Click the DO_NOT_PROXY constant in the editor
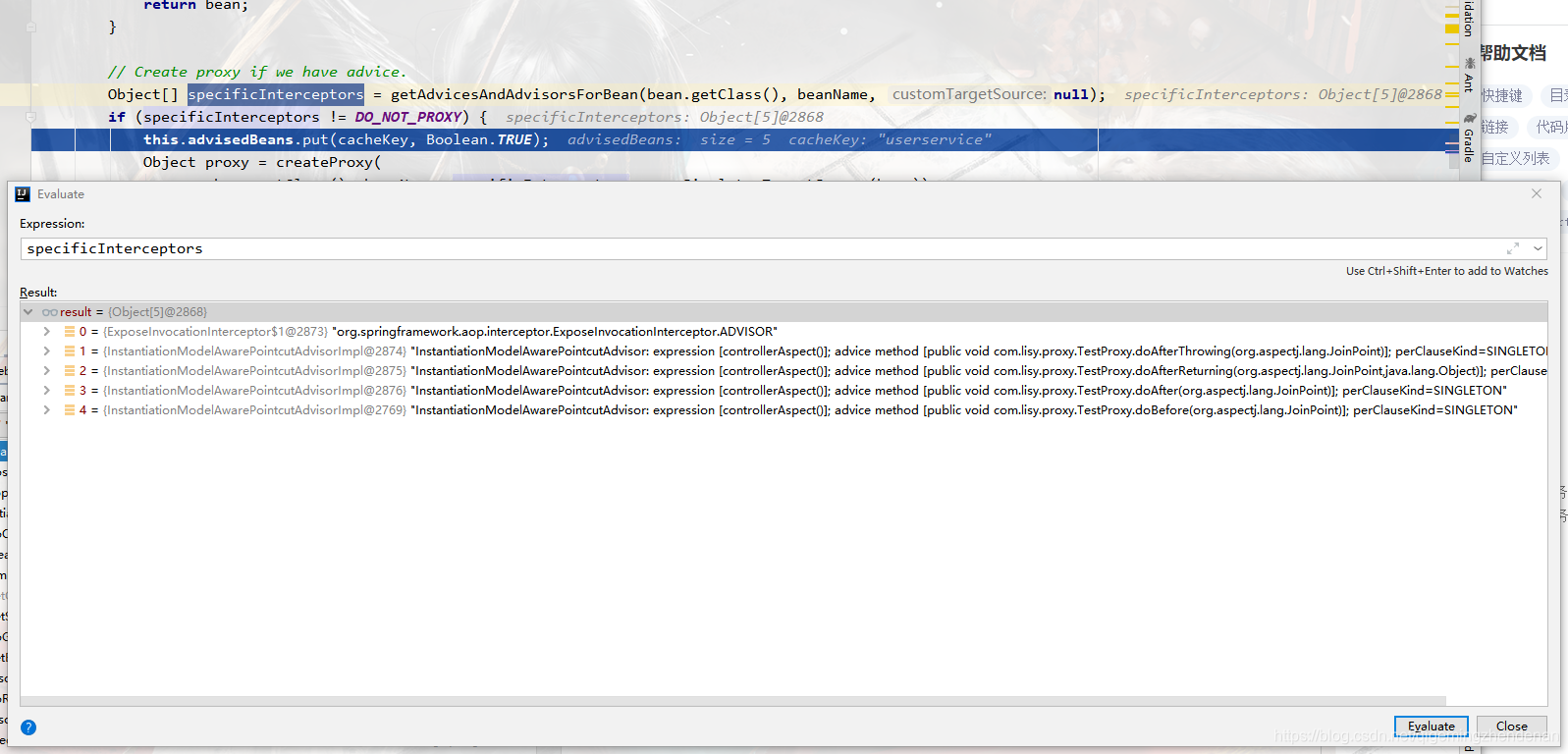 pyautogui.click(x=407, y=117)
